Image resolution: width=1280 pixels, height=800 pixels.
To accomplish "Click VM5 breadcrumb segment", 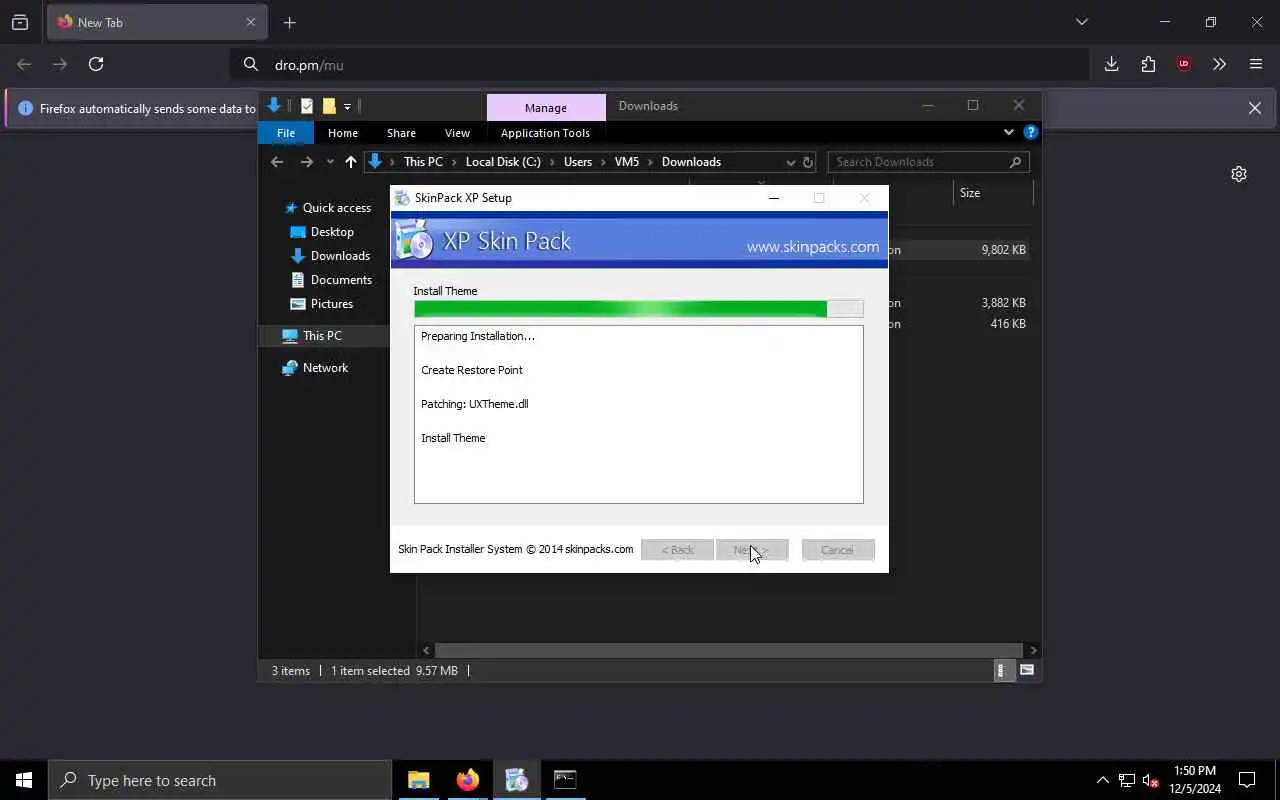I will pos(627,162).
